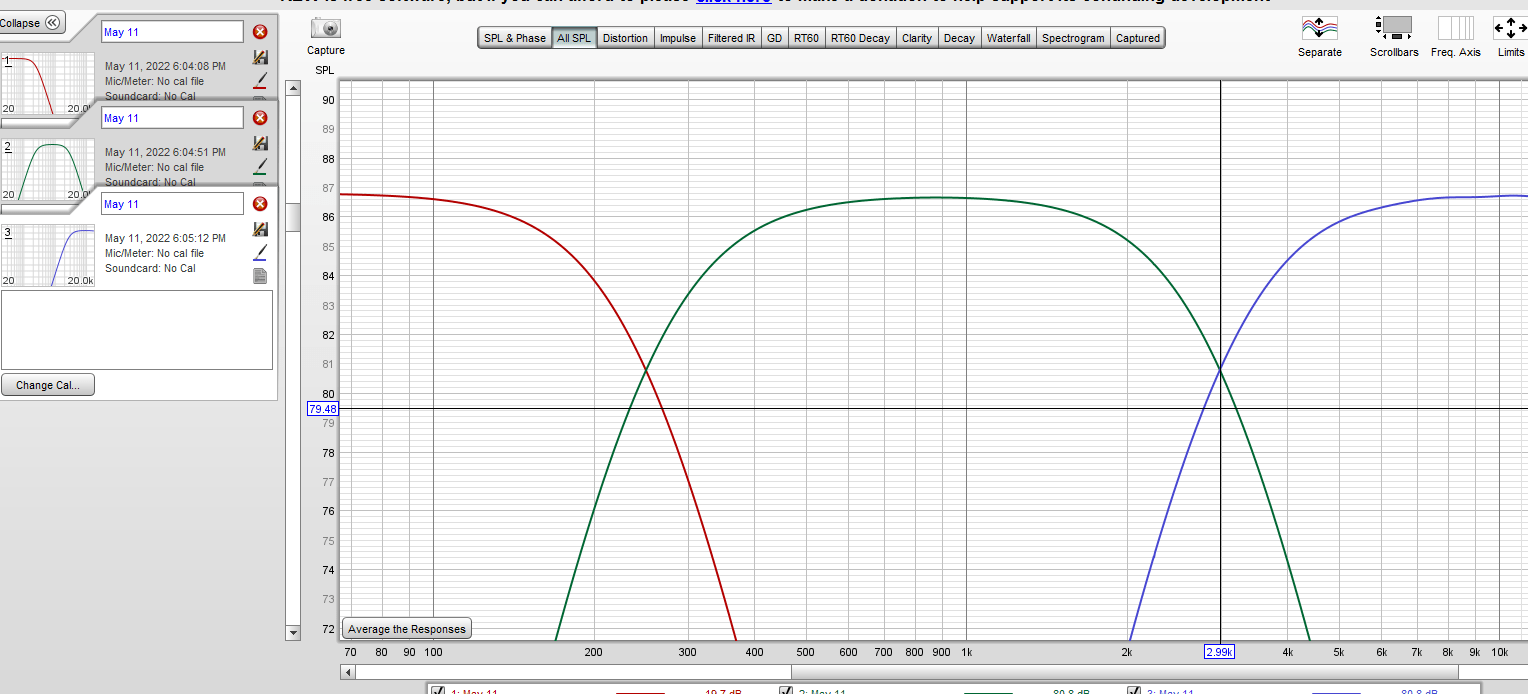The width and height of the screenshot is (1528, 694).
Task: Click the Separate traces icon
Action: click(1319, 28)
